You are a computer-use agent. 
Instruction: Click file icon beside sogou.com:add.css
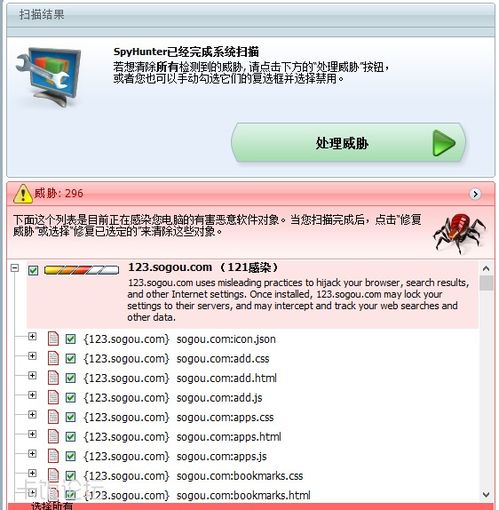[x=53, y=358]
